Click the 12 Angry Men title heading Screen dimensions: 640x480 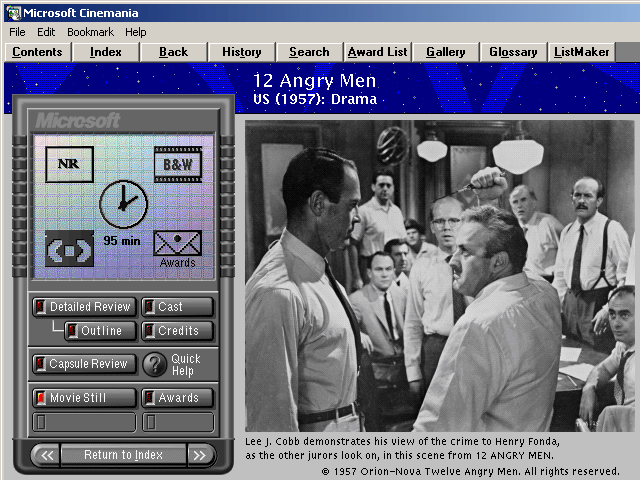coord(314,81)
